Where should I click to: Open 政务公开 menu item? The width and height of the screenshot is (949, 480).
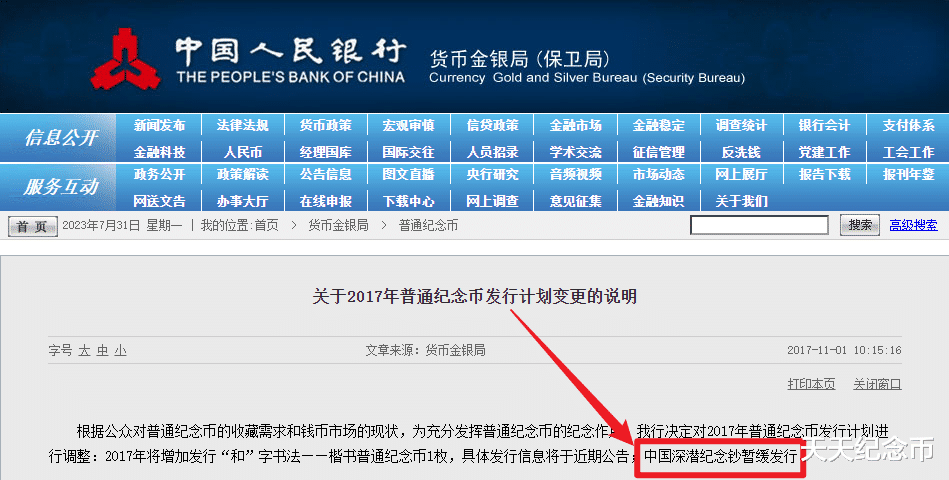point(159,174)
